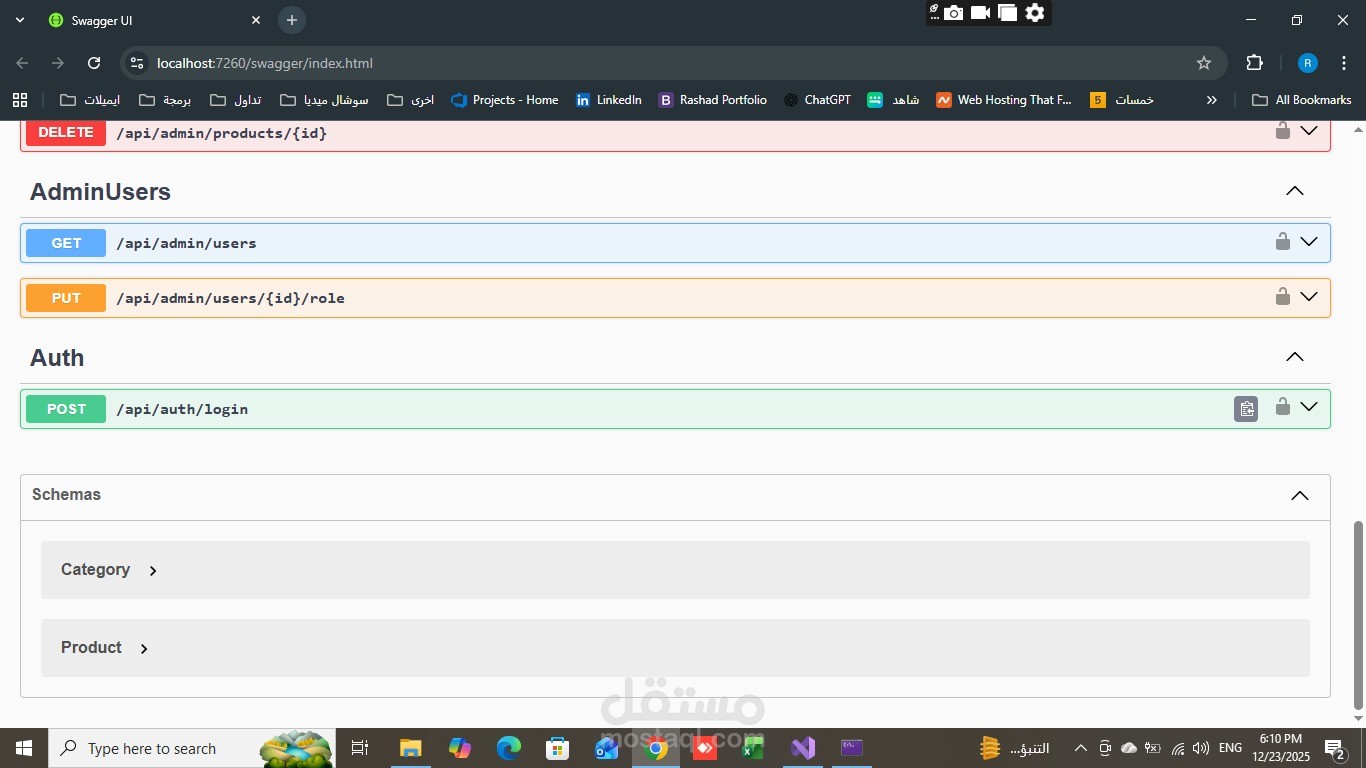The width and height of the screenshot is (1366, 768).
Task: Expand the POST /api/auth/login chevron
Action: click(x=1309, y=407)
